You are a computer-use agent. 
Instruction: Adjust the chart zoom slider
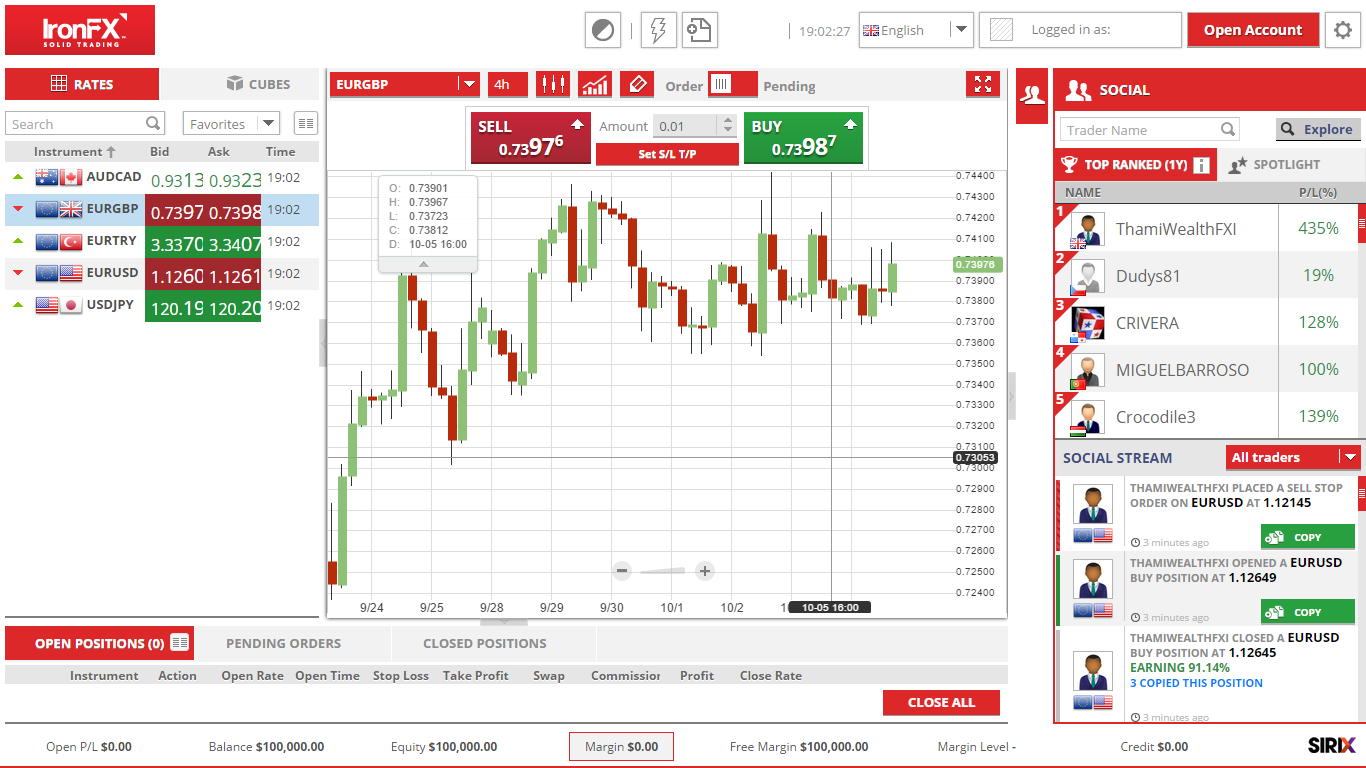point(663,571)
